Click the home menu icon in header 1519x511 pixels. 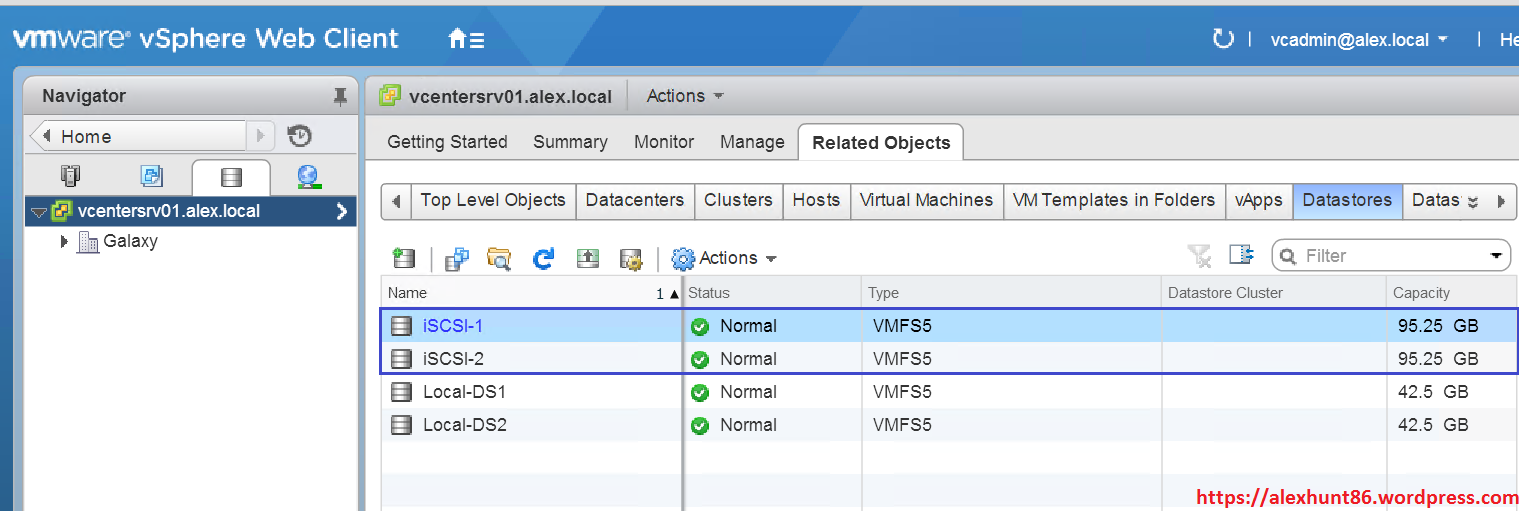(x=466, y=39)
